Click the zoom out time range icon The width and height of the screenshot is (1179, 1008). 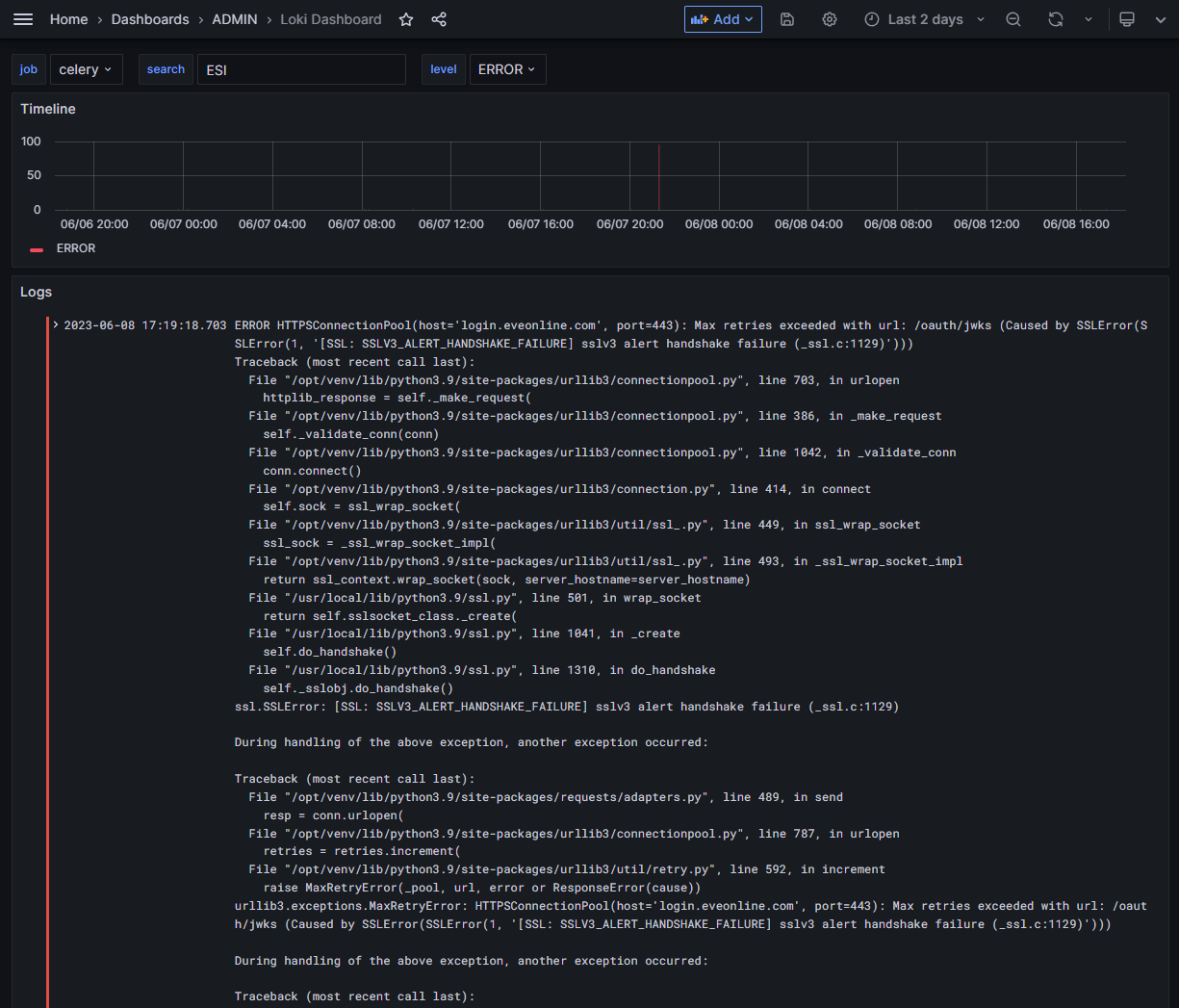[1012, 18]
